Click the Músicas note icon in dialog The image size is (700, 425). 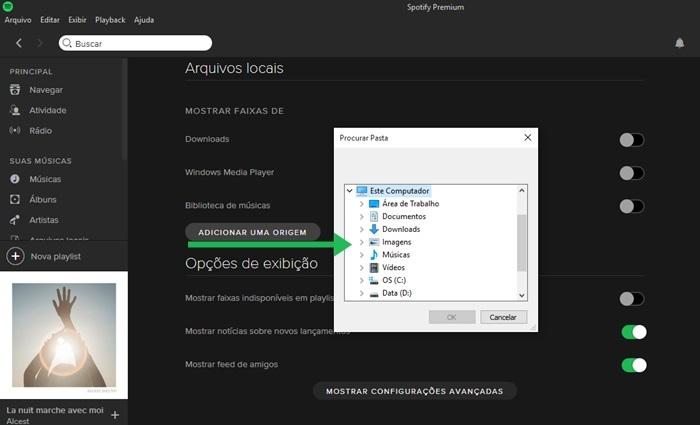coord(374,255)
